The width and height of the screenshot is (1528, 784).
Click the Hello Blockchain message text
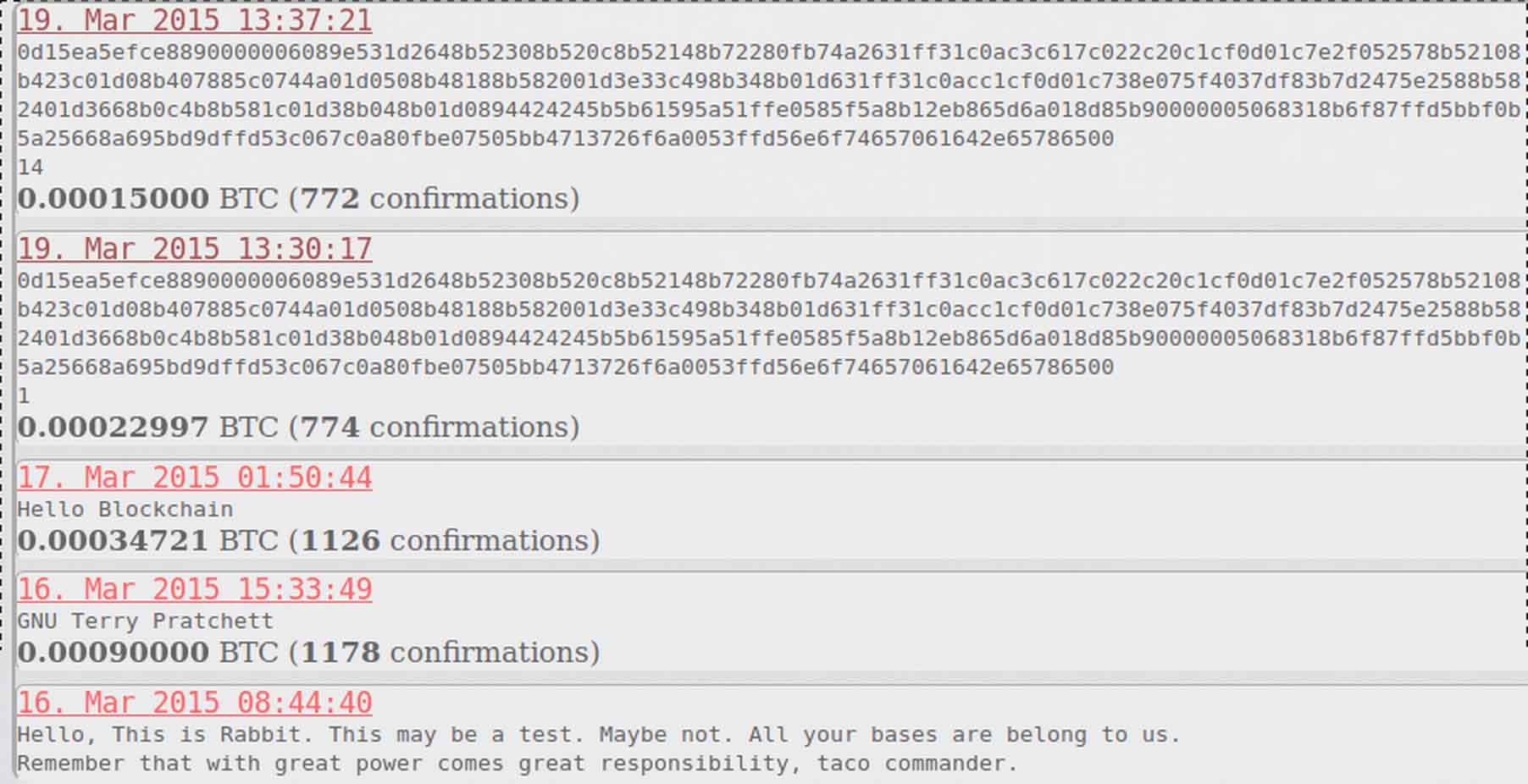point(125,510)
